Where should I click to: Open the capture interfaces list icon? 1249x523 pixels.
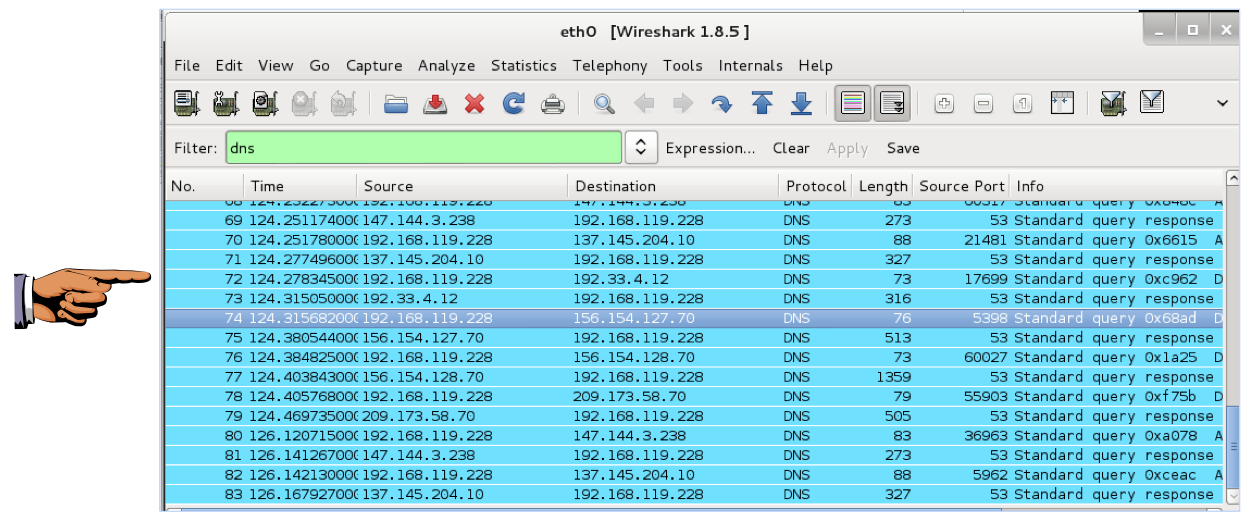pyautogui.click(x=187, y=103)
